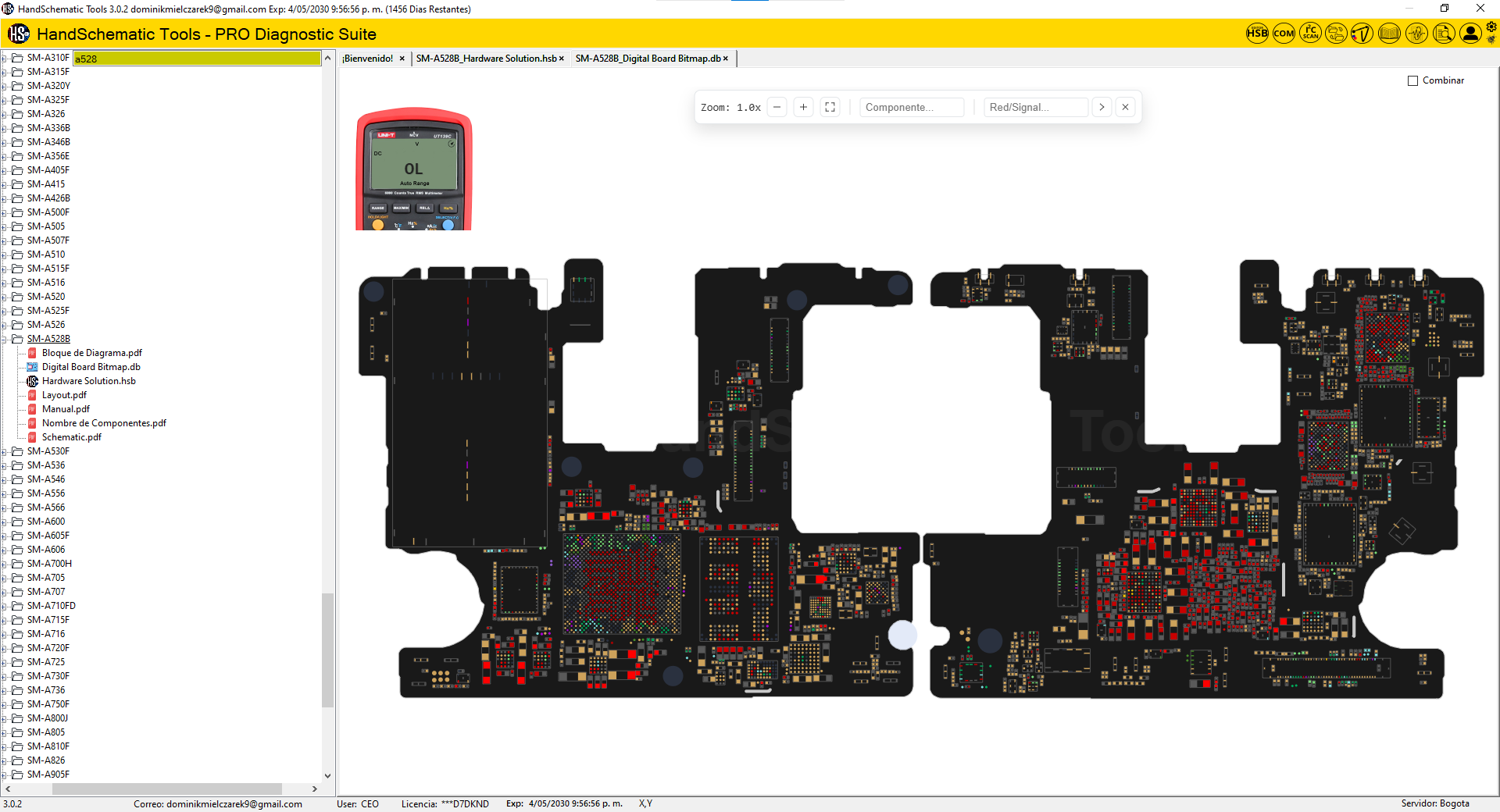
Task: Click the a528 model search box
Action: pyautogui.click(x=197, y=59)
